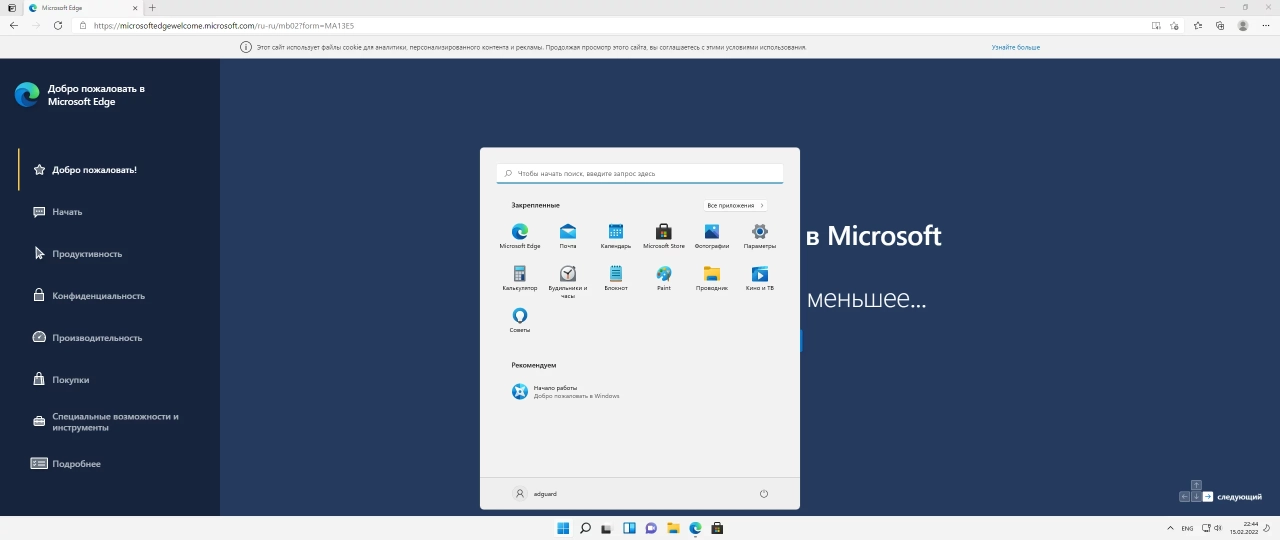Click the left arrow key navigation button
Image resolution: width=1280 pixels, height=540 pixels.
[x=1185, y=496]
